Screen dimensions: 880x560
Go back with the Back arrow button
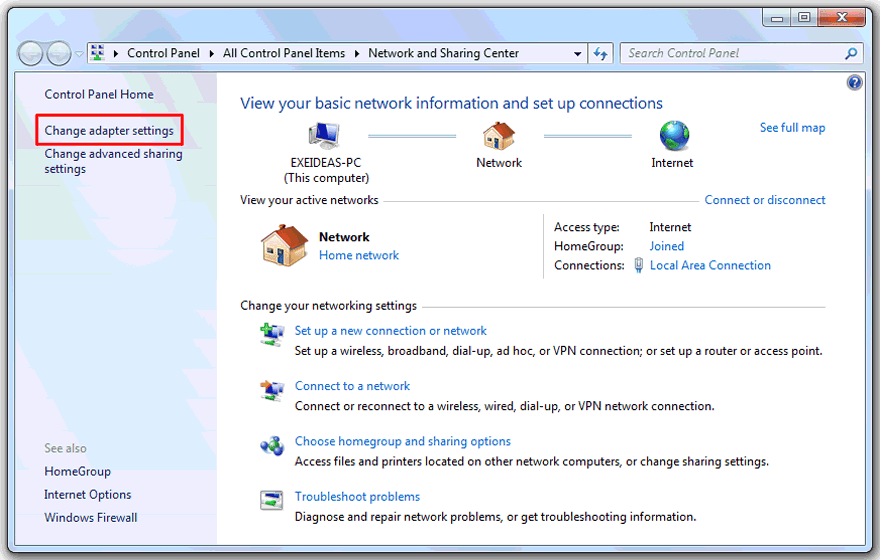coord(30,54)
